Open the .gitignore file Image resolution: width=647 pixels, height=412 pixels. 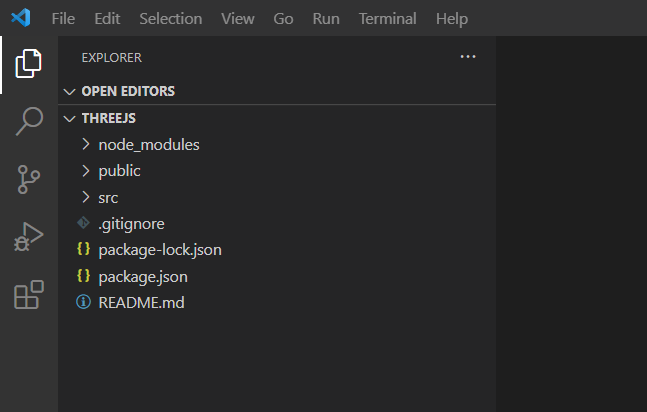131,224
